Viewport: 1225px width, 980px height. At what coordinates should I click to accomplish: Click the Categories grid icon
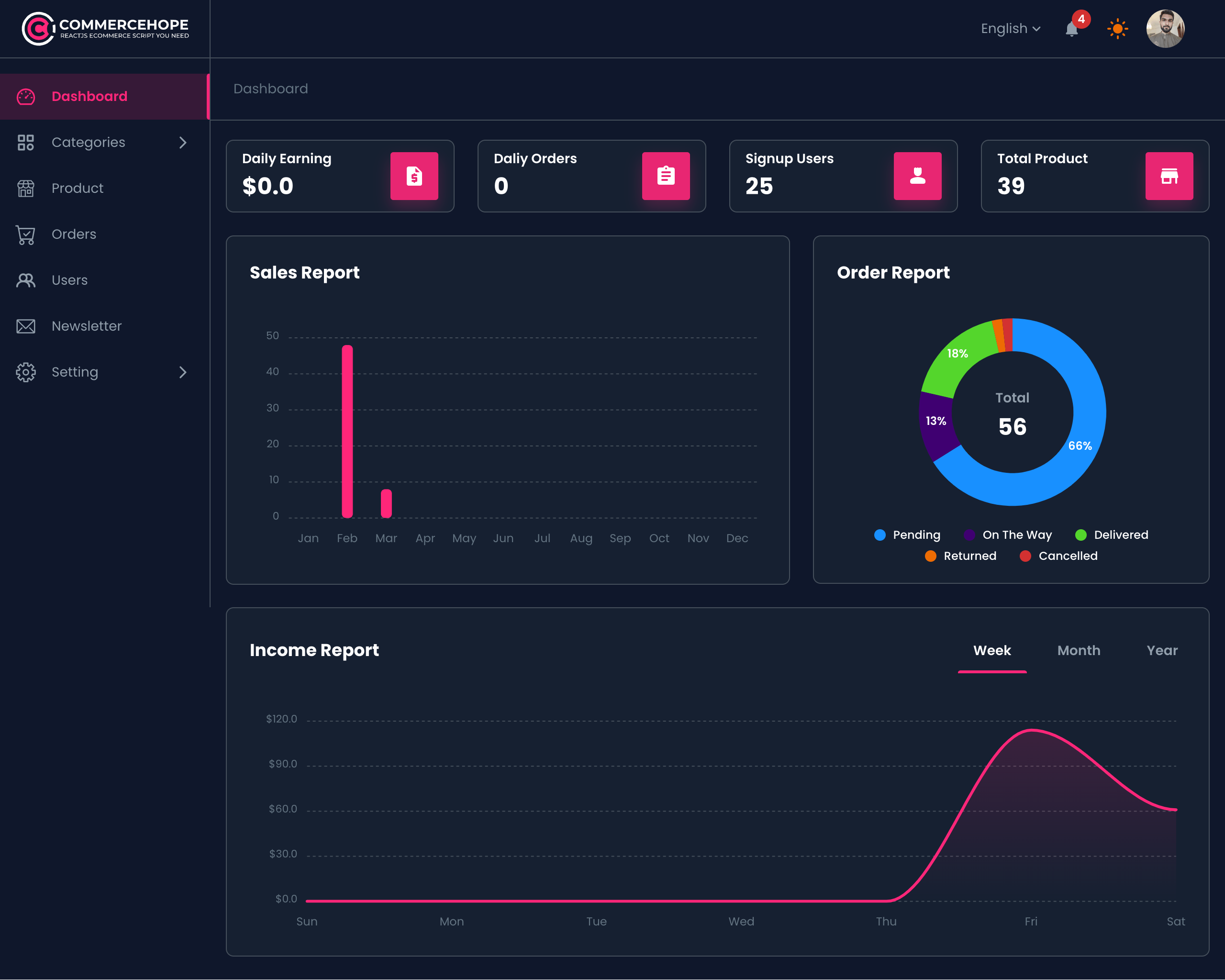tap(25, 143)
